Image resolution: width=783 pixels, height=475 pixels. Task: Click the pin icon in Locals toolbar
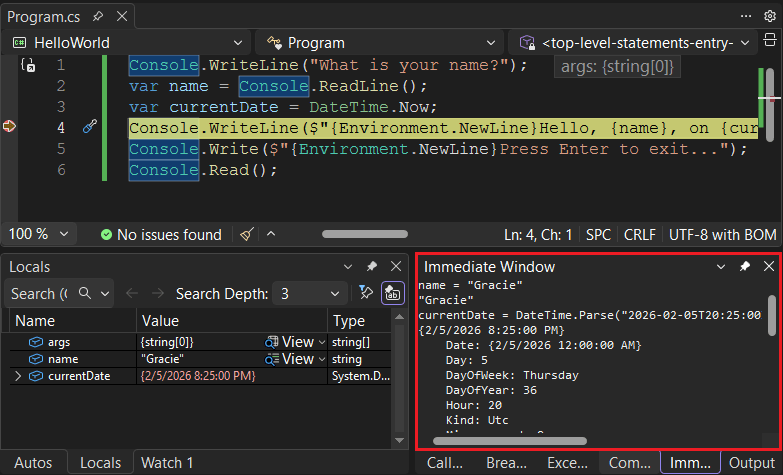(x=366, y=293)
